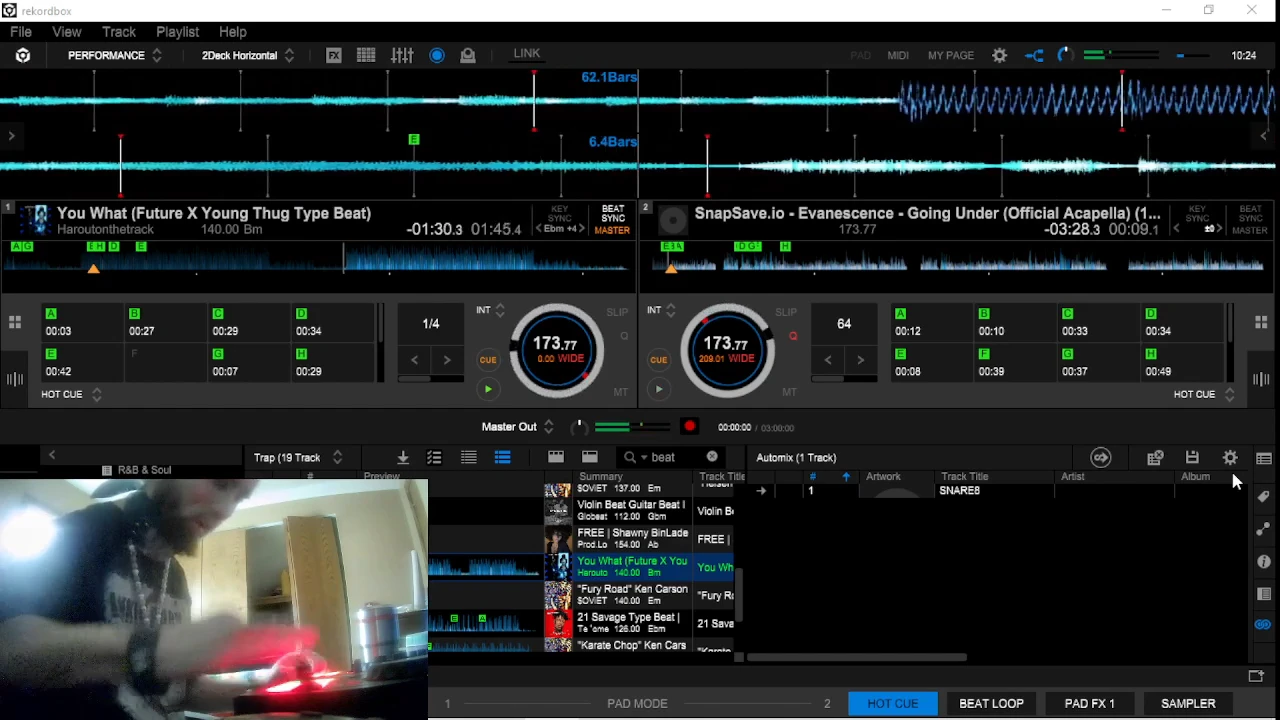1280x720 pixels.
Task: Open the related tracks icon in right sidebar
Action: (1264, 529)
